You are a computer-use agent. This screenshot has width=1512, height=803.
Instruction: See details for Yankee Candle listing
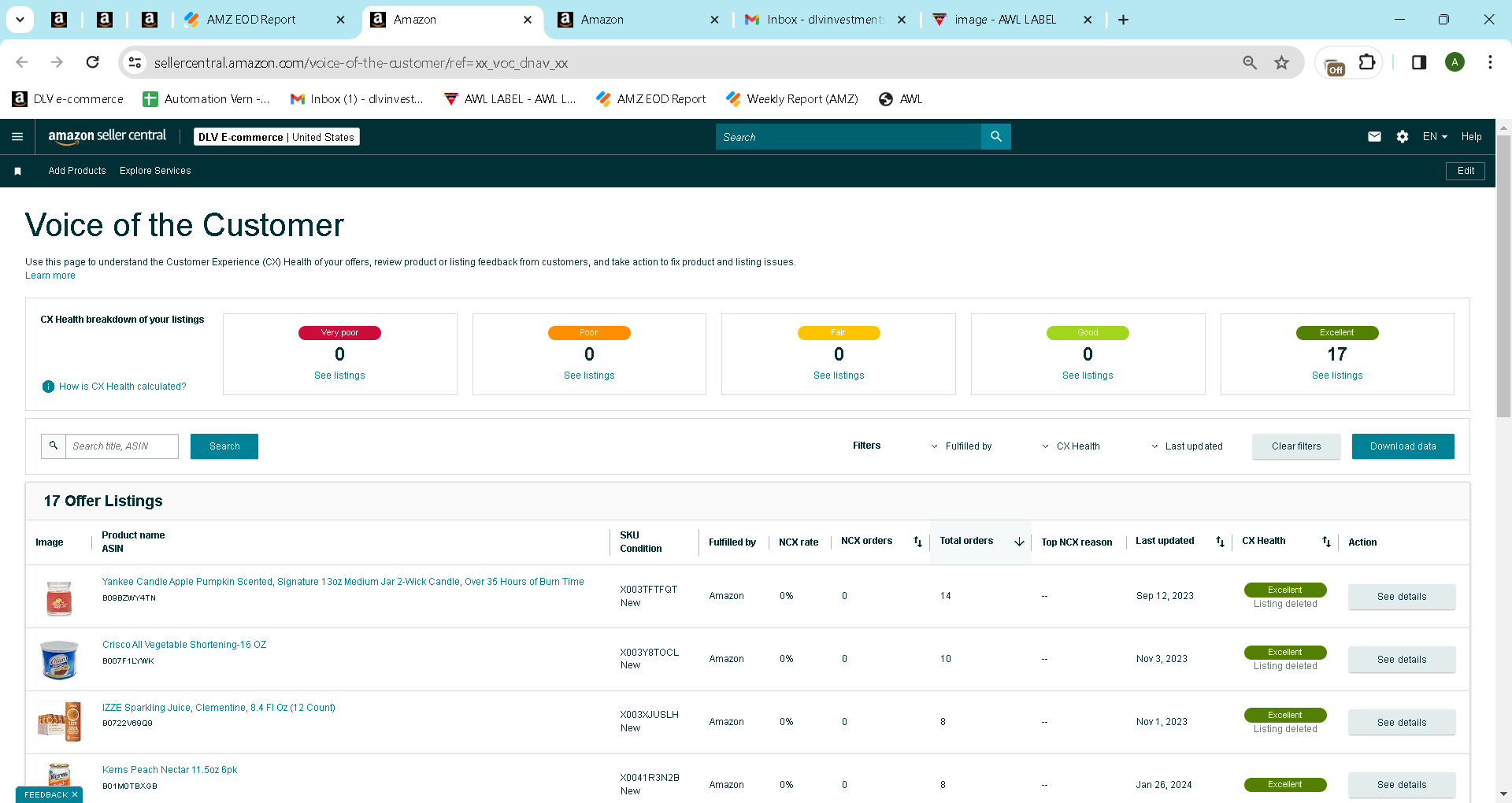pyautogui.click(x=1402, y=597)
